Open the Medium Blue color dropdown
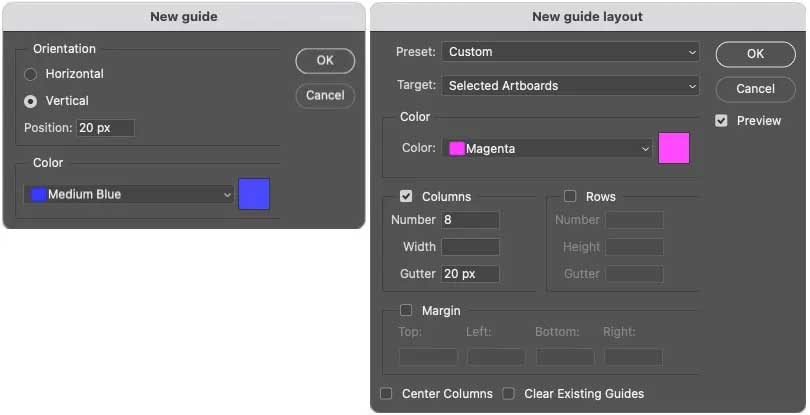 (129, 195)
